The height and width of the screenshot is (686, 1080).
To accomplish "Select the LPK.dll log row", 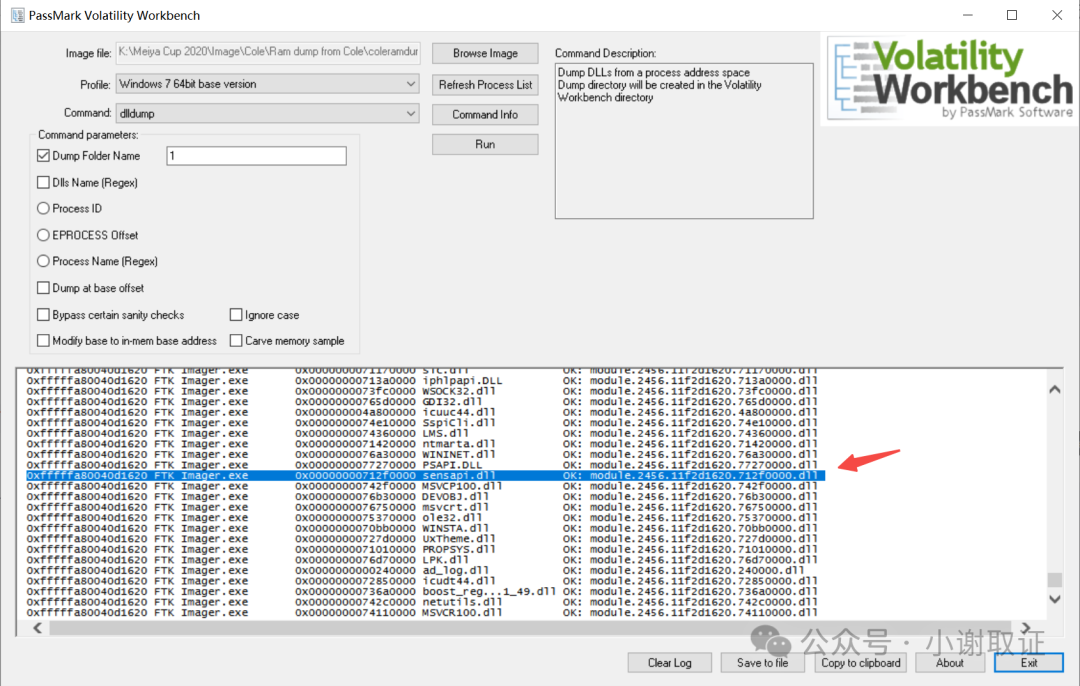I will coord(422,560).
